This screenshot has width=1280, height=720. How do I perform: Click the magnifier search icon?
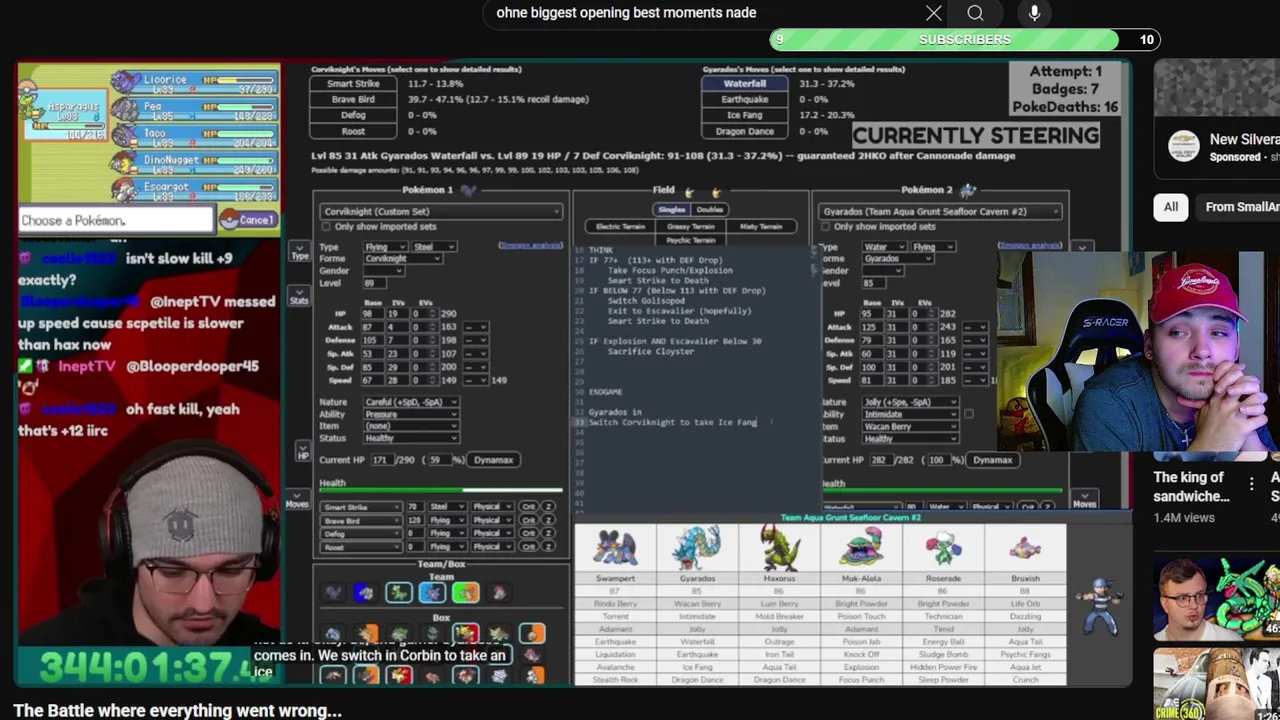[975, 13]
